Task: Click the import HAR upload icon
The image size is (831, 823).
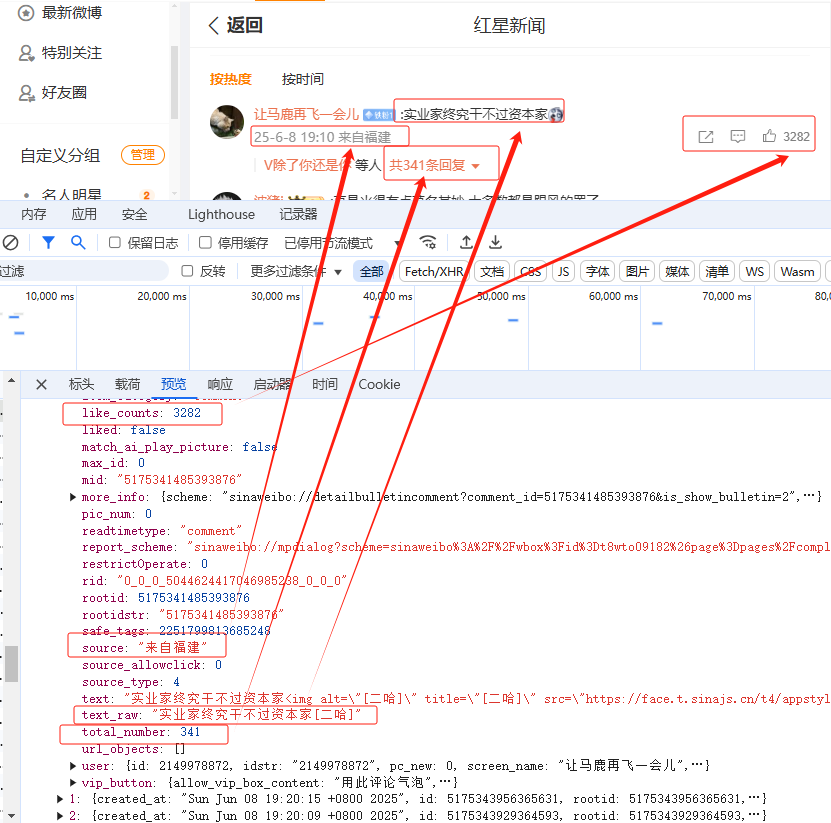Action: pyautogui.click(x=466, y=243)
